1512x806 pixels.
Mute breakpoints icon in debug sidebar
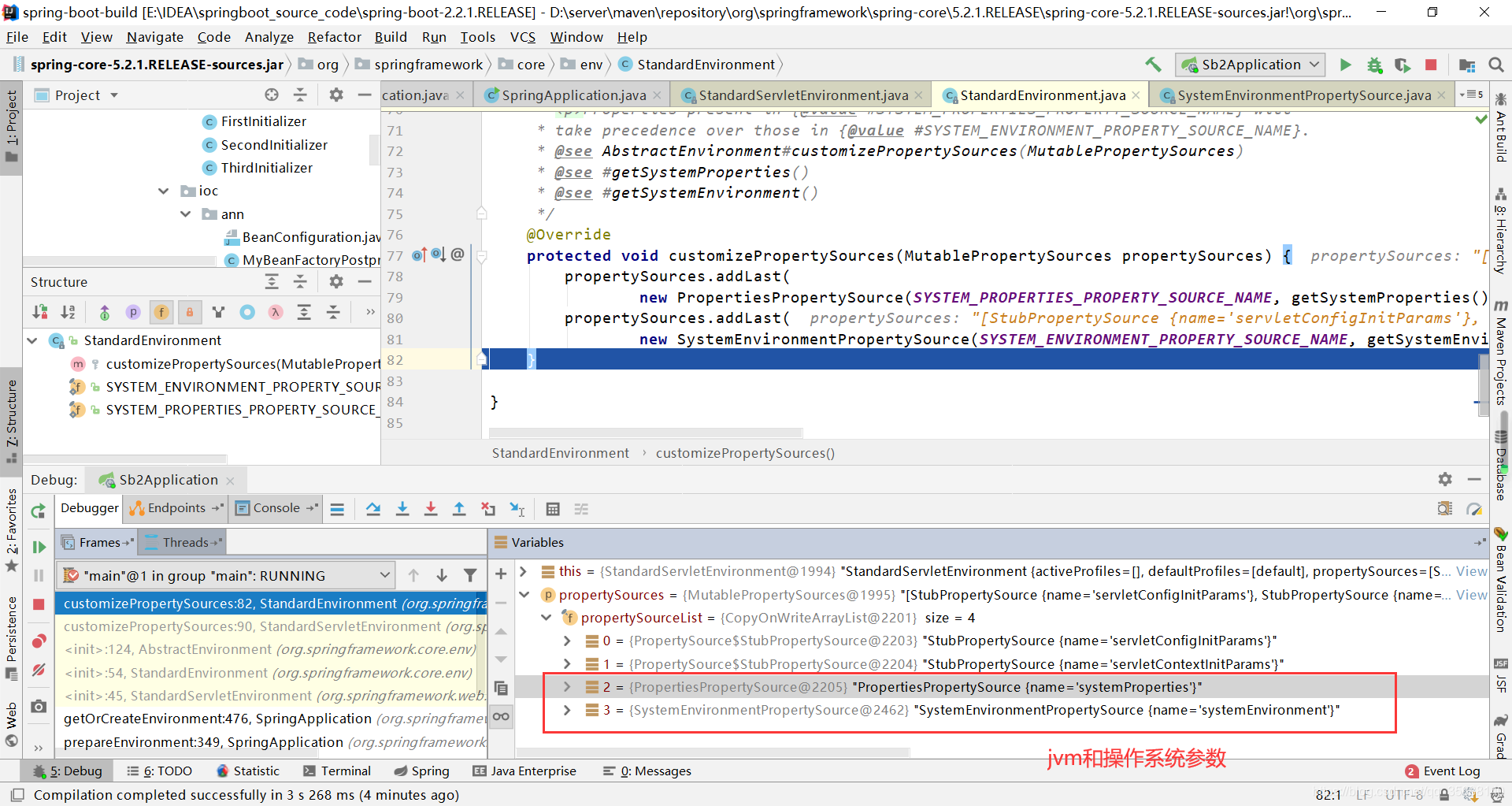pyautogui.click(x=38, y=670)
